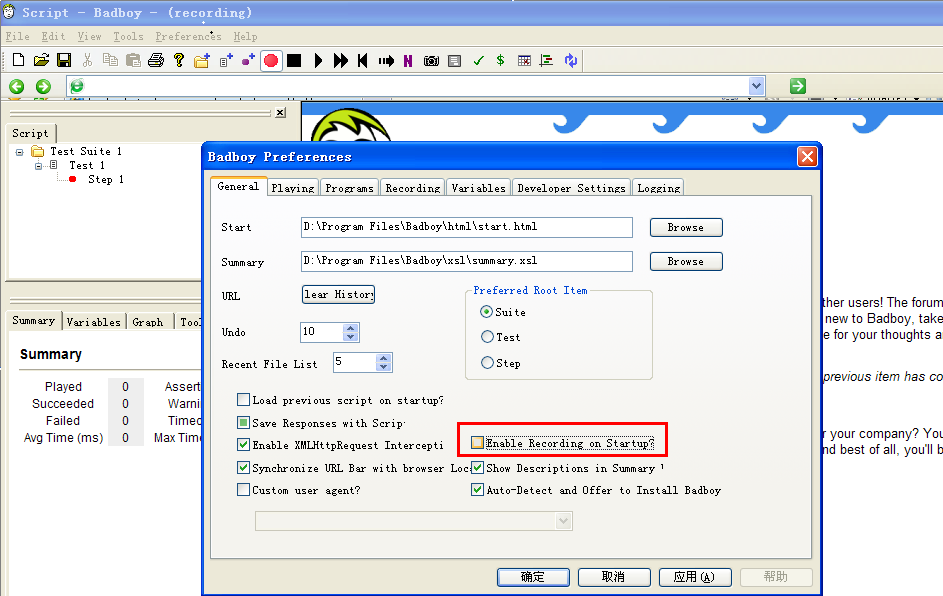The image size is (943, 596).
Task: Close the script pane with X
Action: point(280,112)
